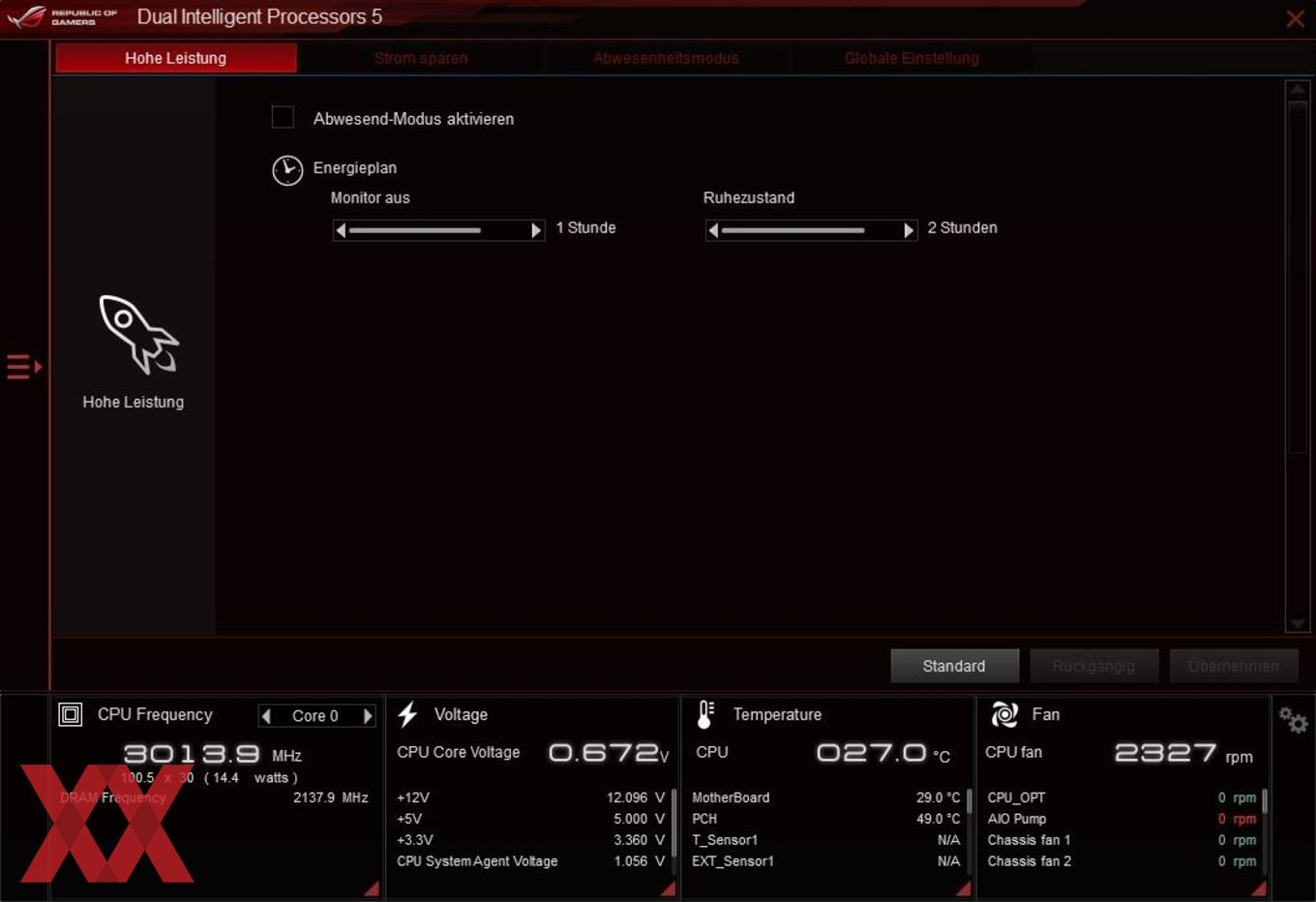Click the PCH temperature row
The image size is (1316, 902).
pyautogui.click(x=826, y=819)
